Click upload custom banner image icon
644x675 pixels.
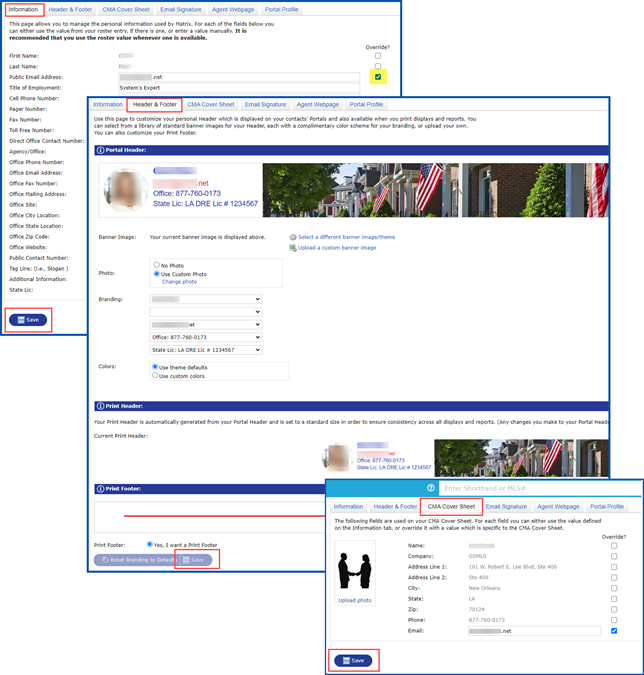[293, 248]
